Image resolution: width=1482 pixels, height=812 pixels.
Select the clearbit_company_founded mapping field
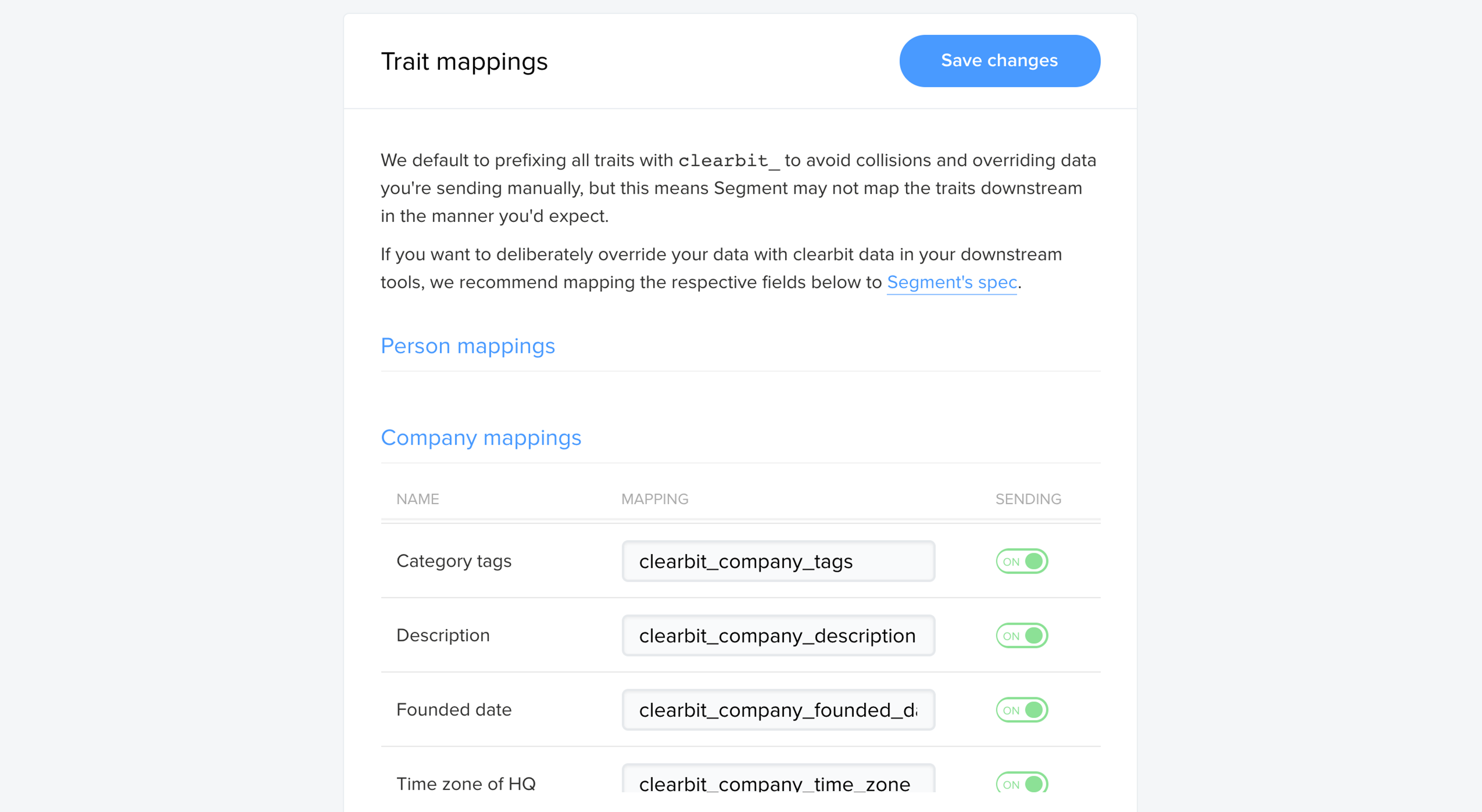click(x=778, y=710)
